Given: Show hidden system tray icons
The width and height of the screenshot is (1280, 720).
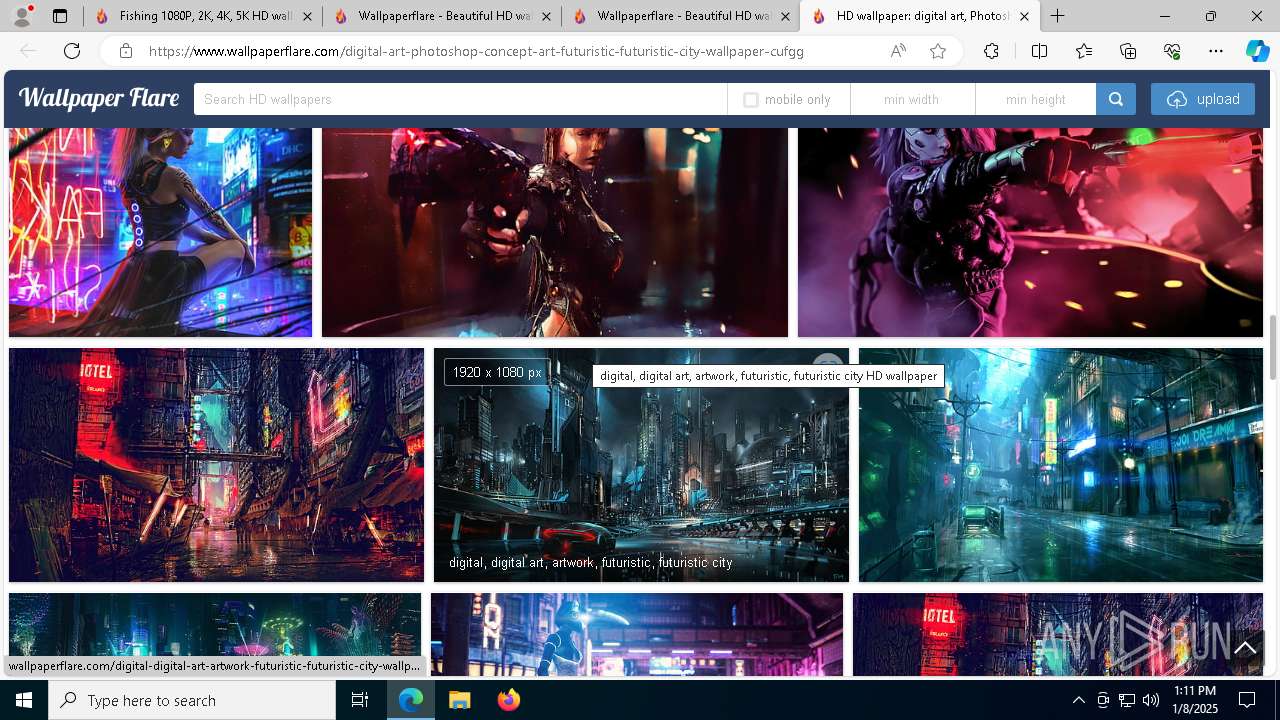Looking at the screenshot, I should tap(1079, 700).
